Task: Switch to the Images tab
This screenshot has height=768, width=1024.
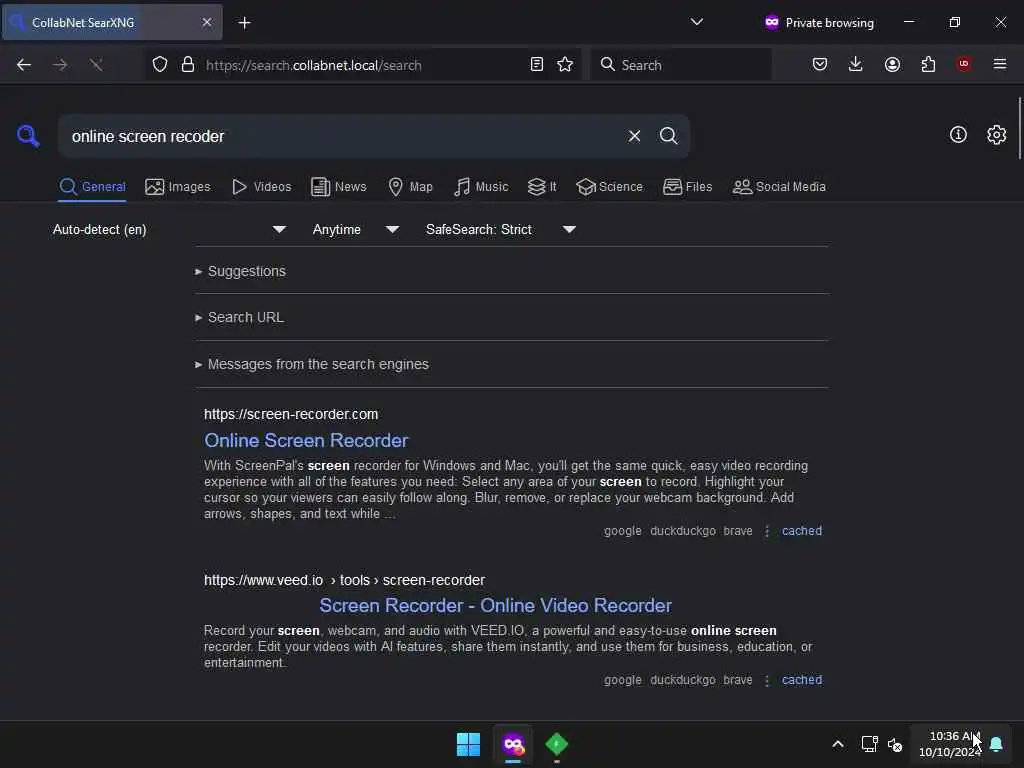Action: pyautogui.click(x=178, y=187)
